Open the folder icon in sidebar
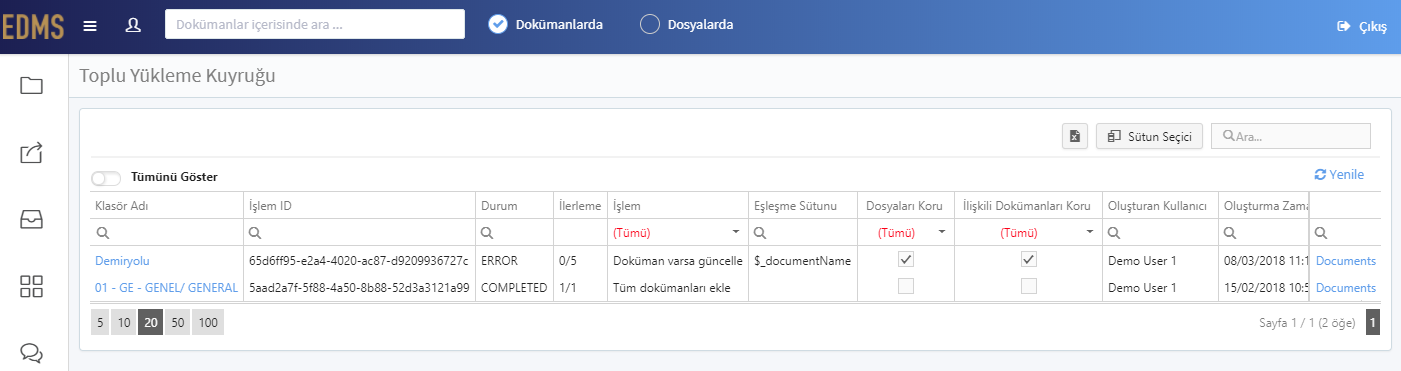 [x=32, y=85]
